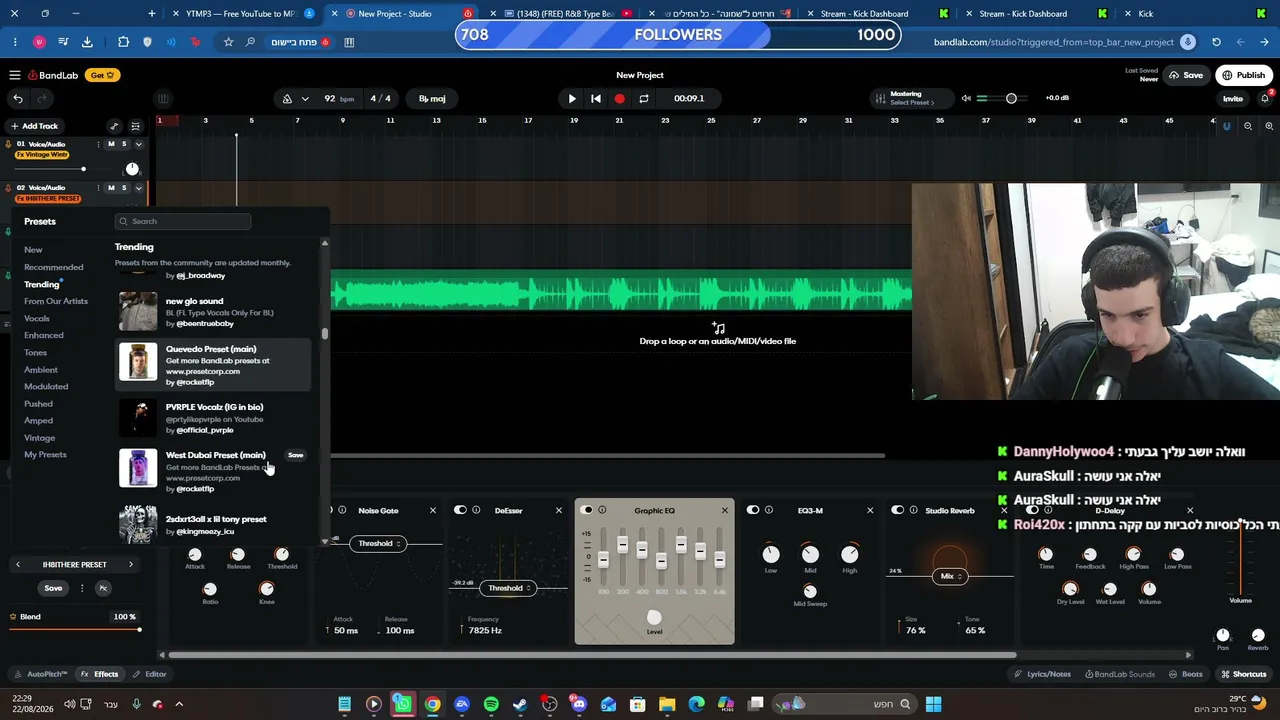Edit the 92 bpm tempo value
1280x720 pixels.
coord(330,98)
